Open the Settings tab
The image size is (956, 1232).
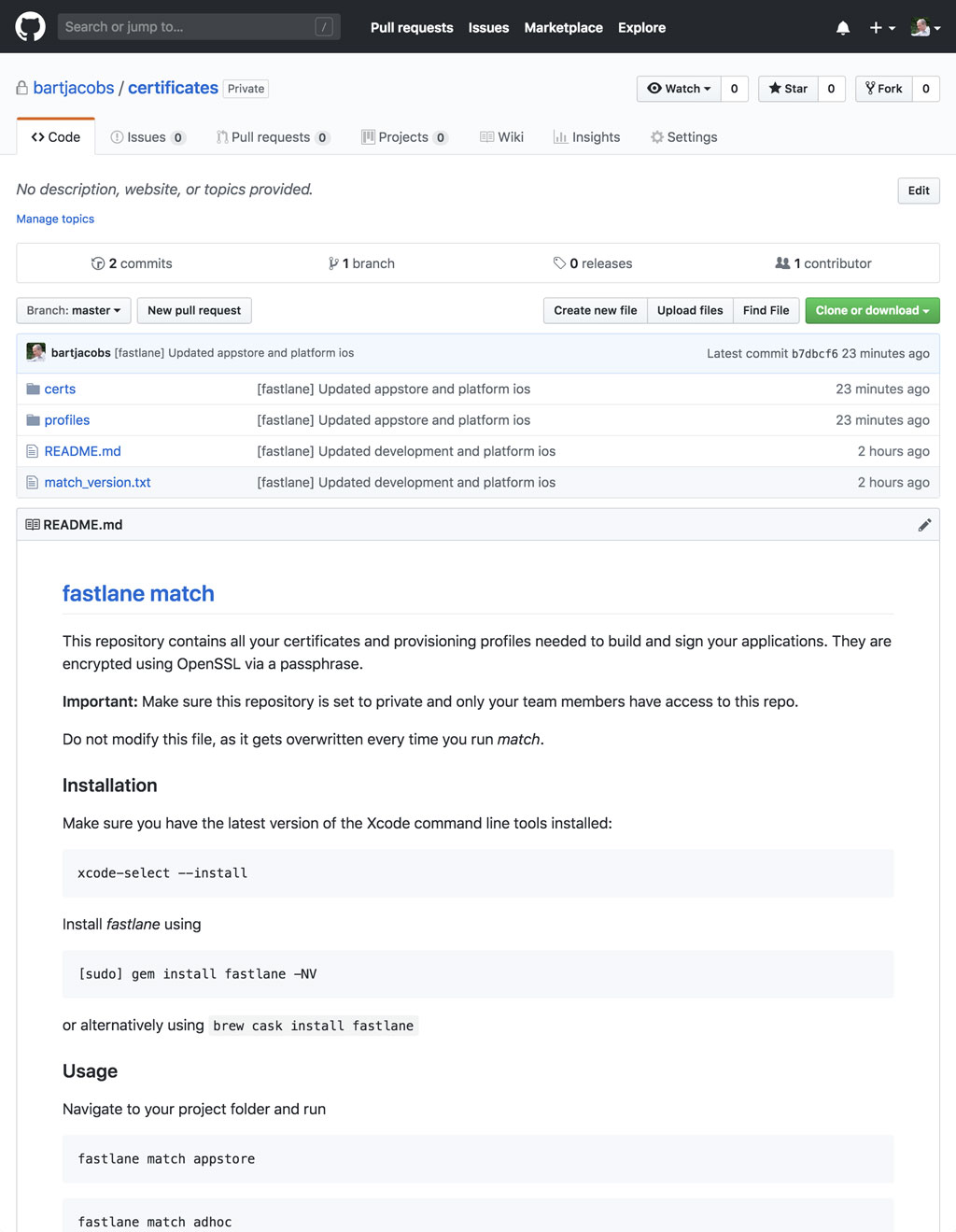coord(683,136)
